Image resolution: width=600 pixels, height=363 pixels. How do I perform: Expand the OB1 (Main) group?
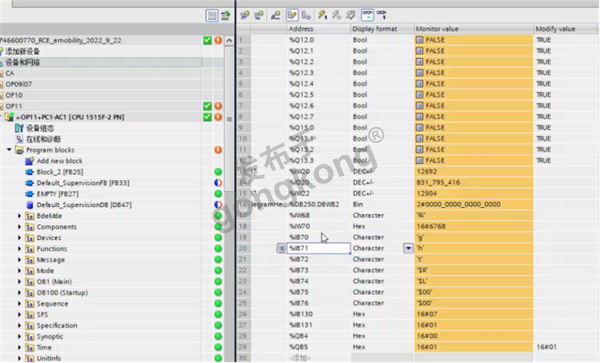point(20,282)
